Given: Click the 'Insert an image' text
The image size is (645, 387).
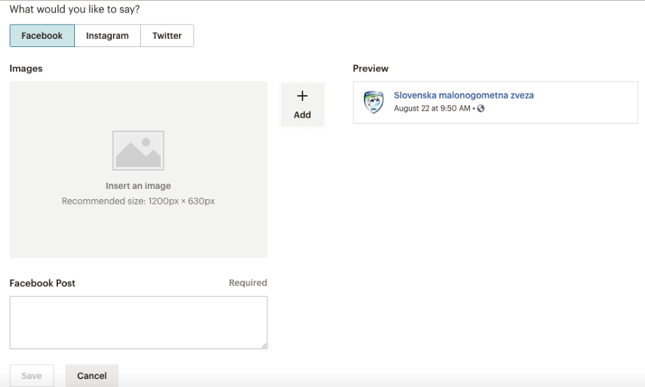Looking at the screenshot, I should click(138, 185).
